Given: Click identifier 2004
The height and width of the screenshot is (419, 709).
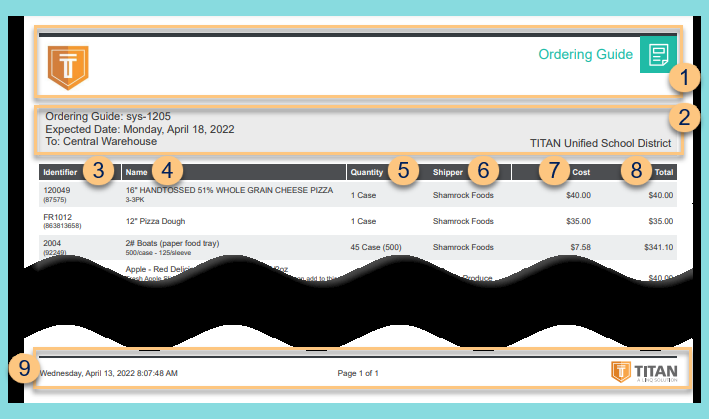Looking at the screenshot, I should pos(52,243).
